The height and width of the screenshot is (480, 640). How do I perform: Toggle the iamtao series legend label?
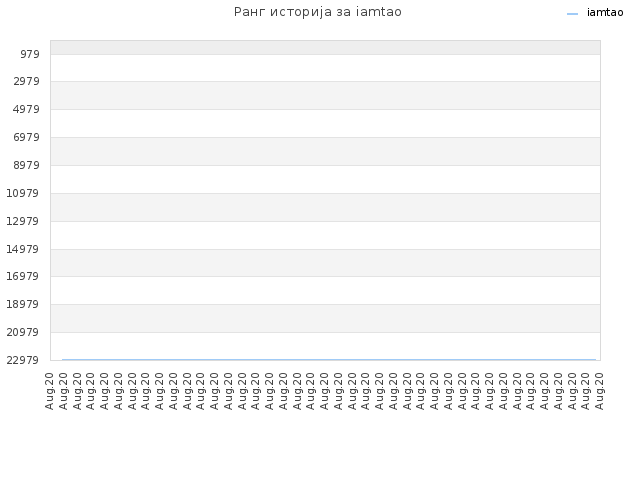click(605, 13)
